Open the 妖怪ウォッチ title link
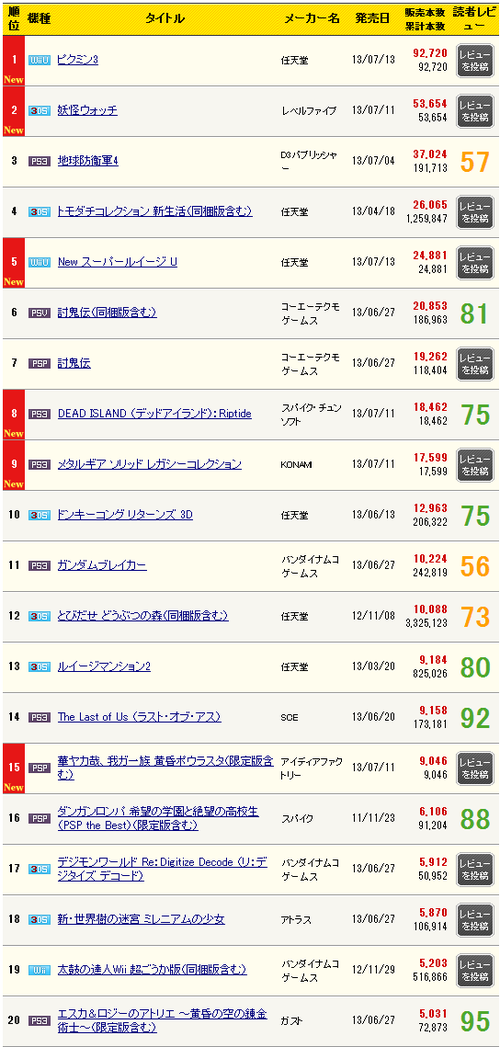This screenshot has width=500, height=1047. click(87, 111)
